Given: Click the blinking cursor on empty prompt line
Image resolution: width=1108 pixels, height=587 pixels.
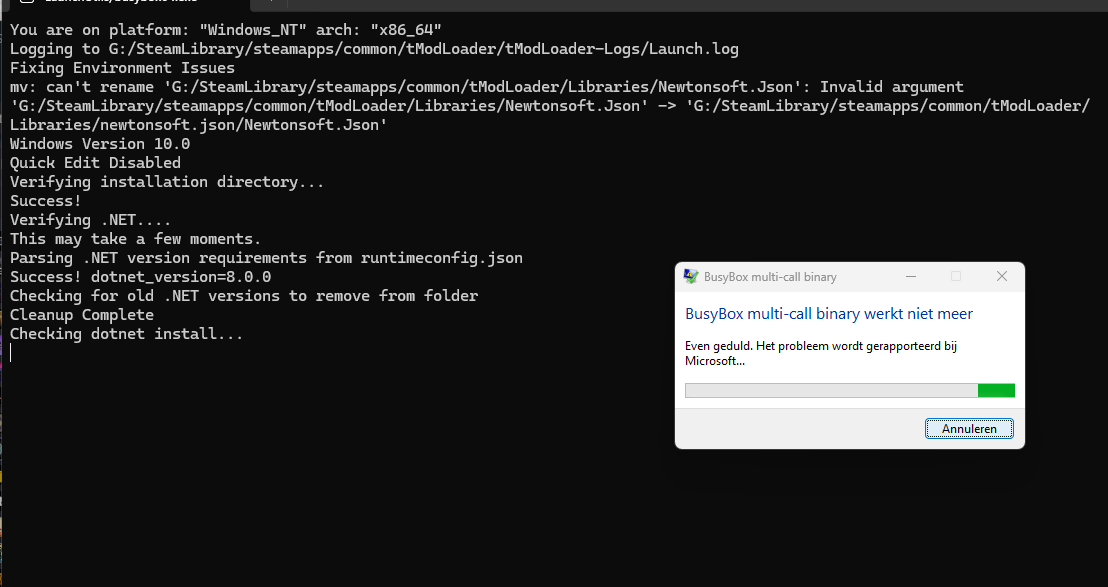Looking at the screenshot, I should point(11,353).
